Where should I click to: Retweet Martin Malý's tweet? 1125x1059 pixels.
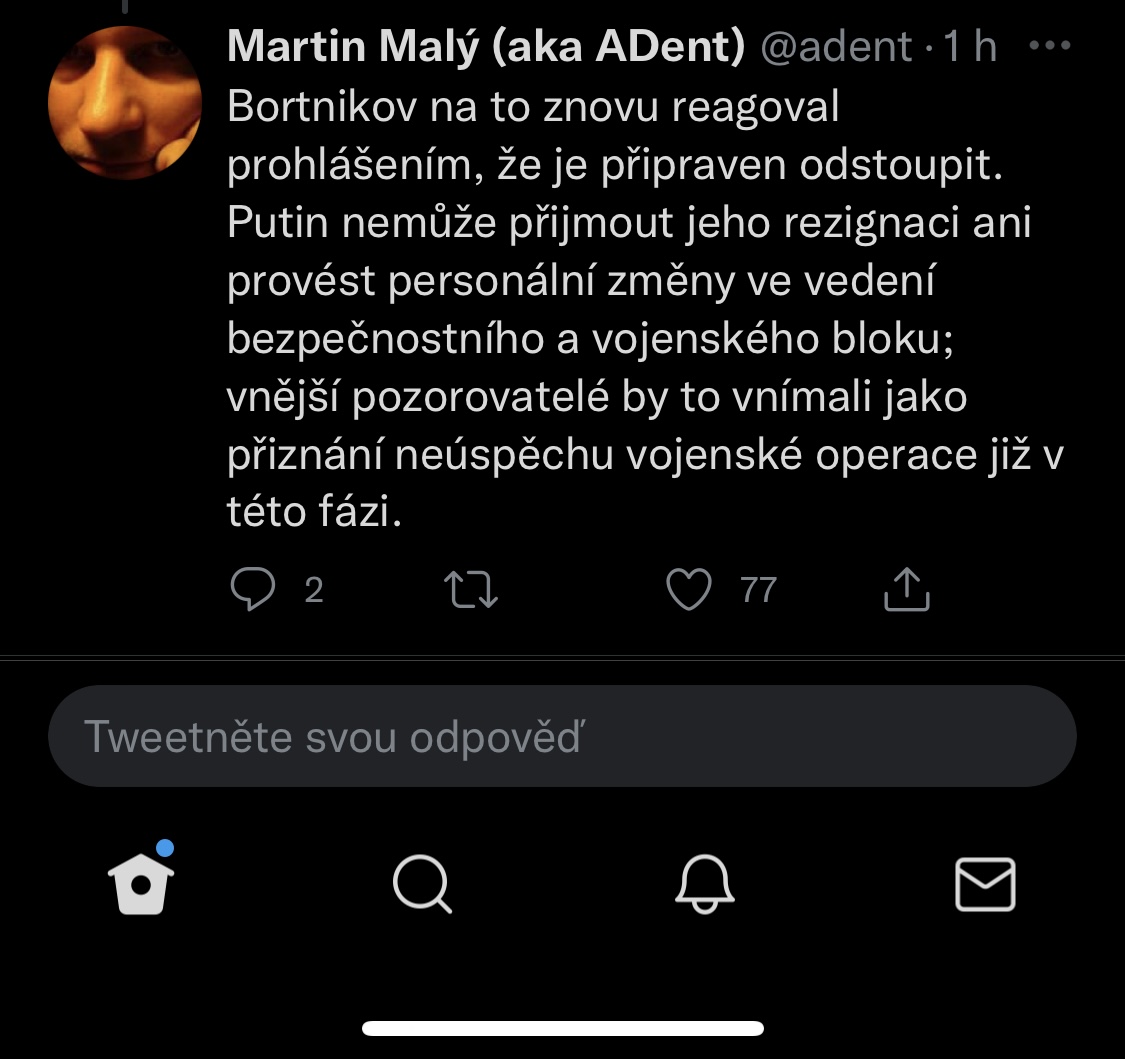[x=470, y=590]
